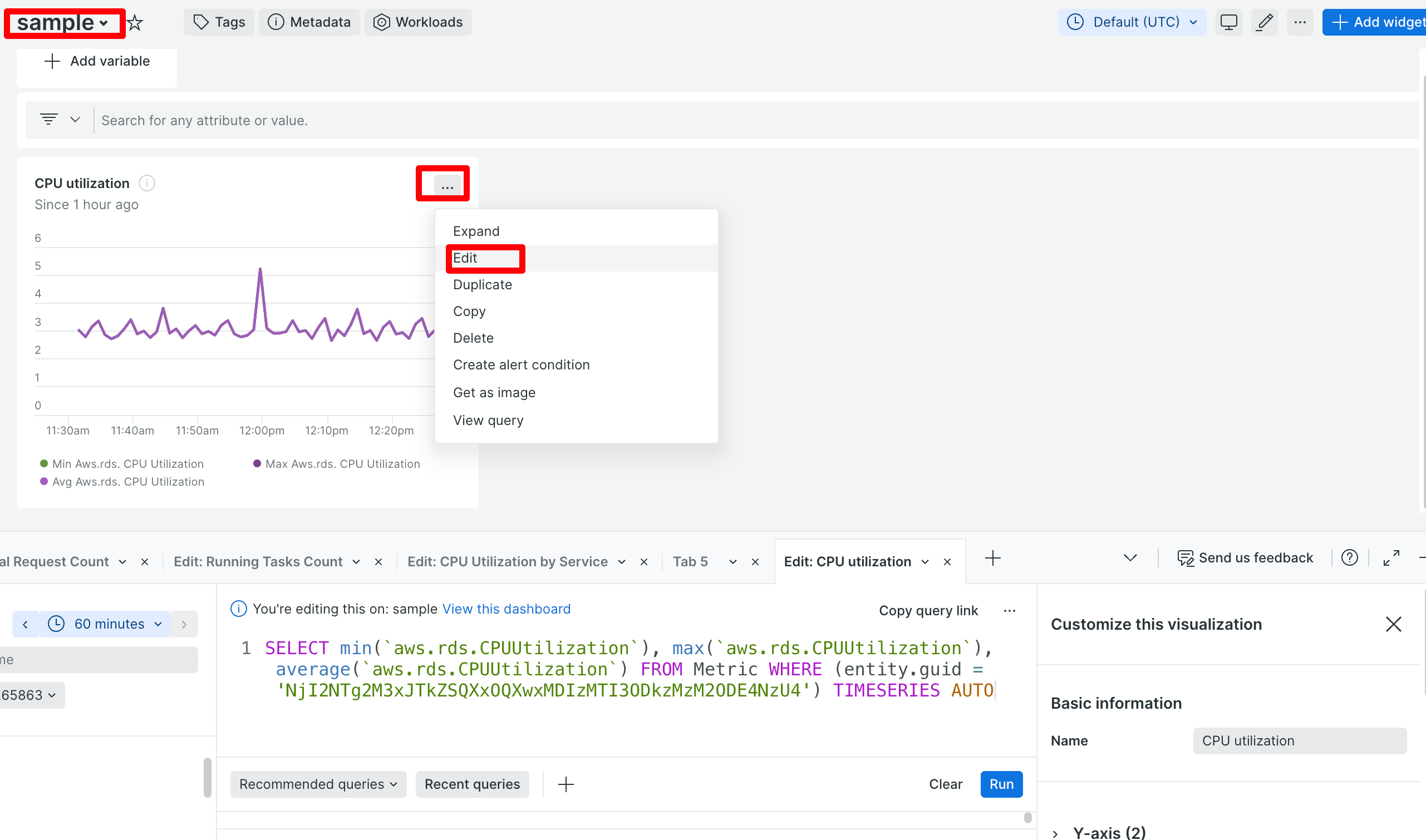Open Default (UTC) timezone dropdown
This screenshot has width=1426, height=840.
click(1132, 22)
